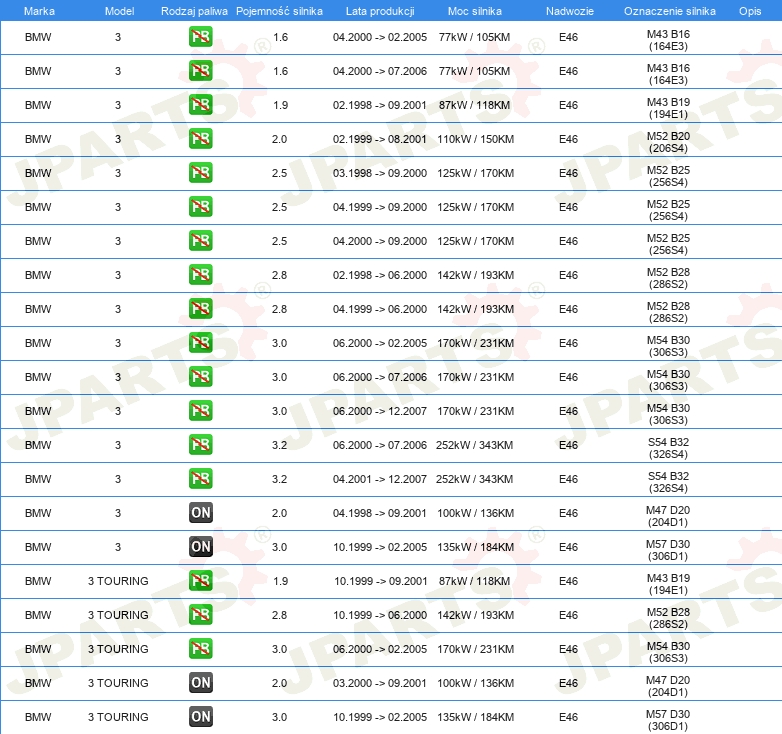782x734 pixels.
Task: Click the Marka column header
Action: click(39, 11)
